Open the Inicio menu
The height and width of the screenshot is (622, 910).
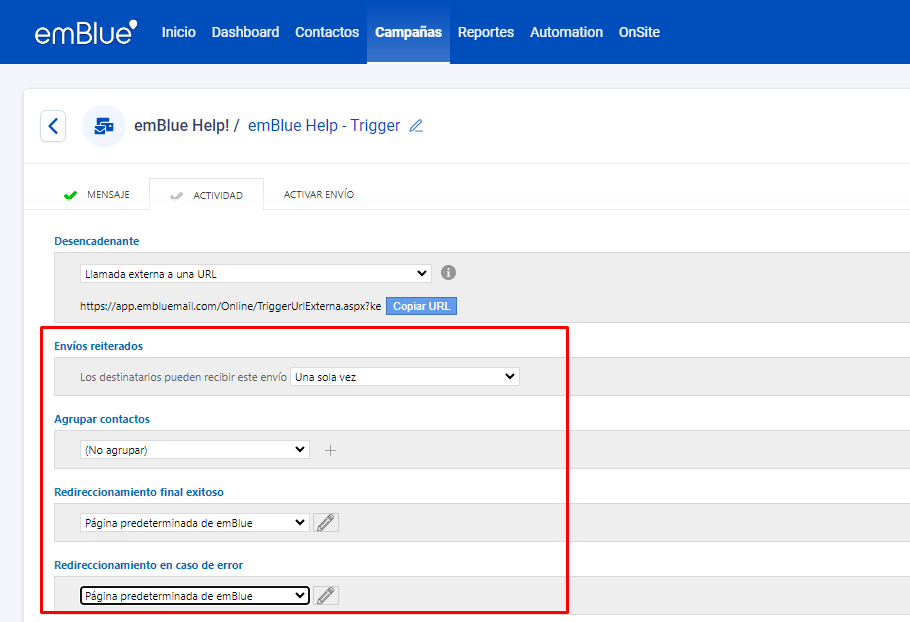point(179,32)
